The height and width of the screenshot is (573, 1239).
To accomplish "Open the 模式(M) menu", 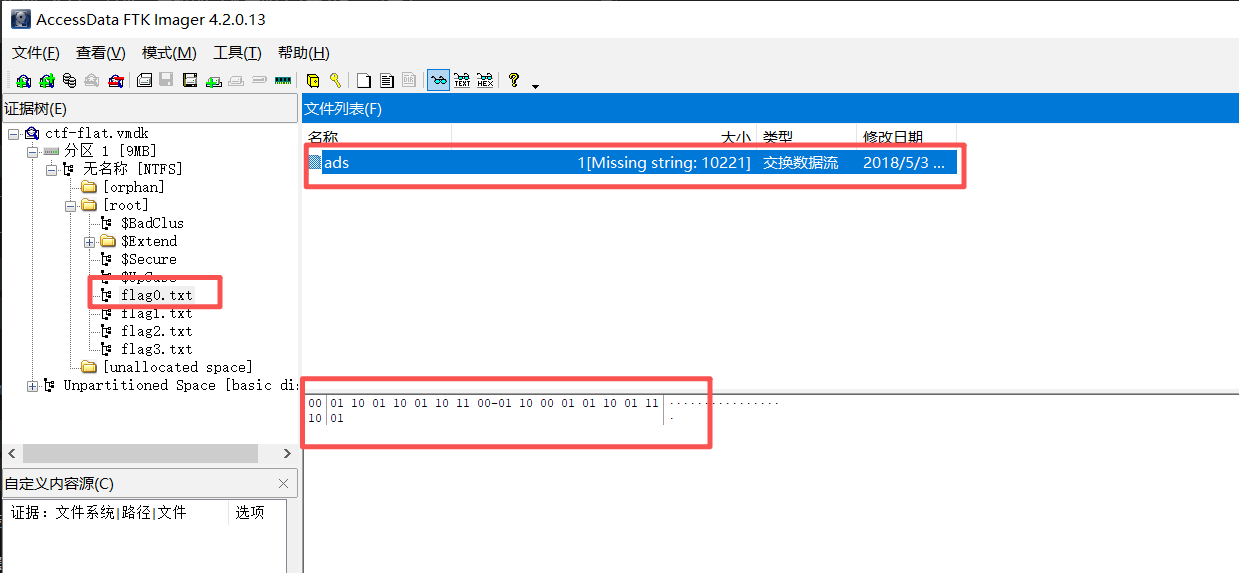I will pyautogui.click(x=169, y=53).
